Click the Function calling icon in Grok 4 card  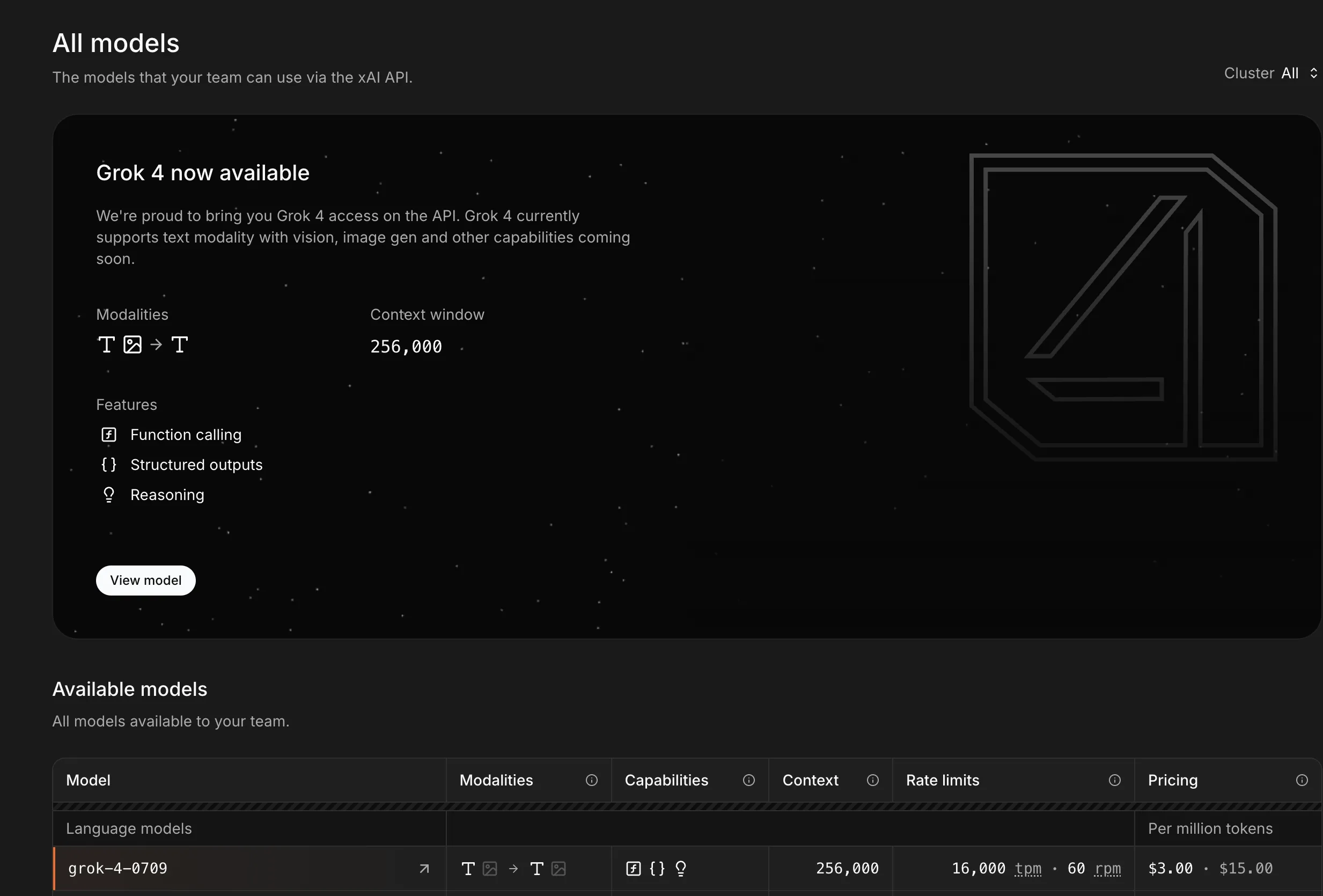[109, 435]
